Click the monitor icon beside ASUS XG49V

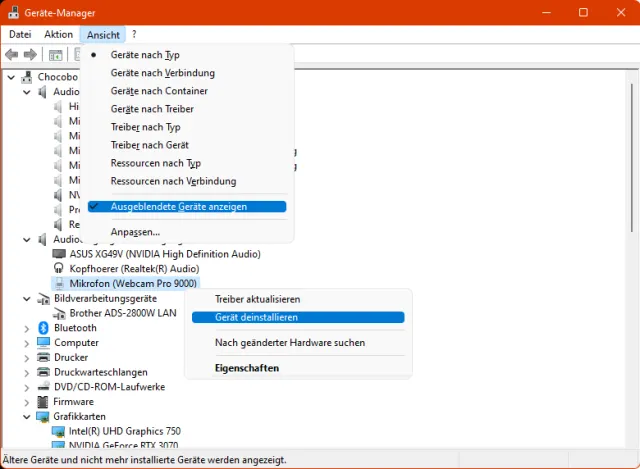[x=59, y=254]
